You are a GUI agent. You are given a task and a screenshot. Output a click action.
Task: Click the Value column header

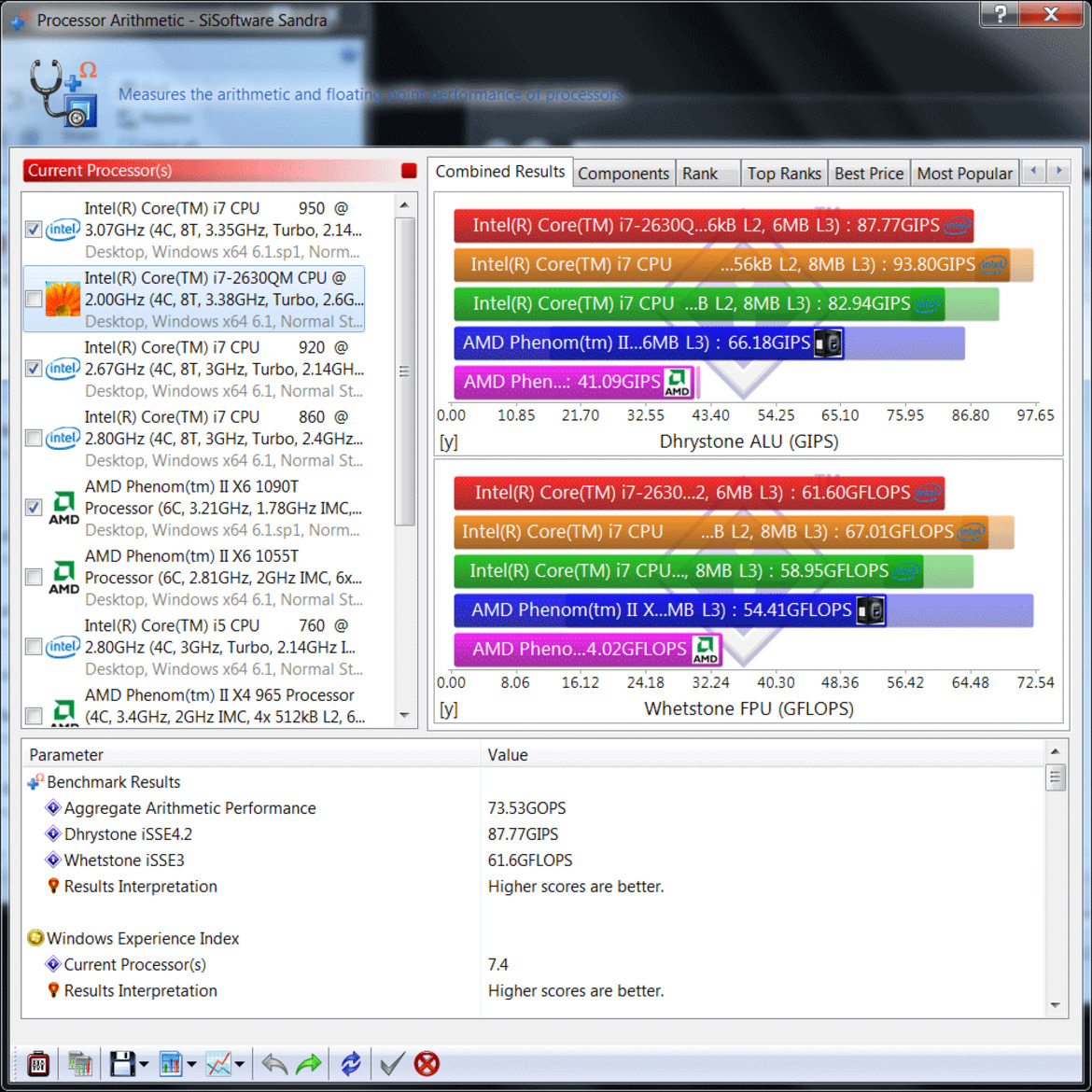(x=763, y=755)
